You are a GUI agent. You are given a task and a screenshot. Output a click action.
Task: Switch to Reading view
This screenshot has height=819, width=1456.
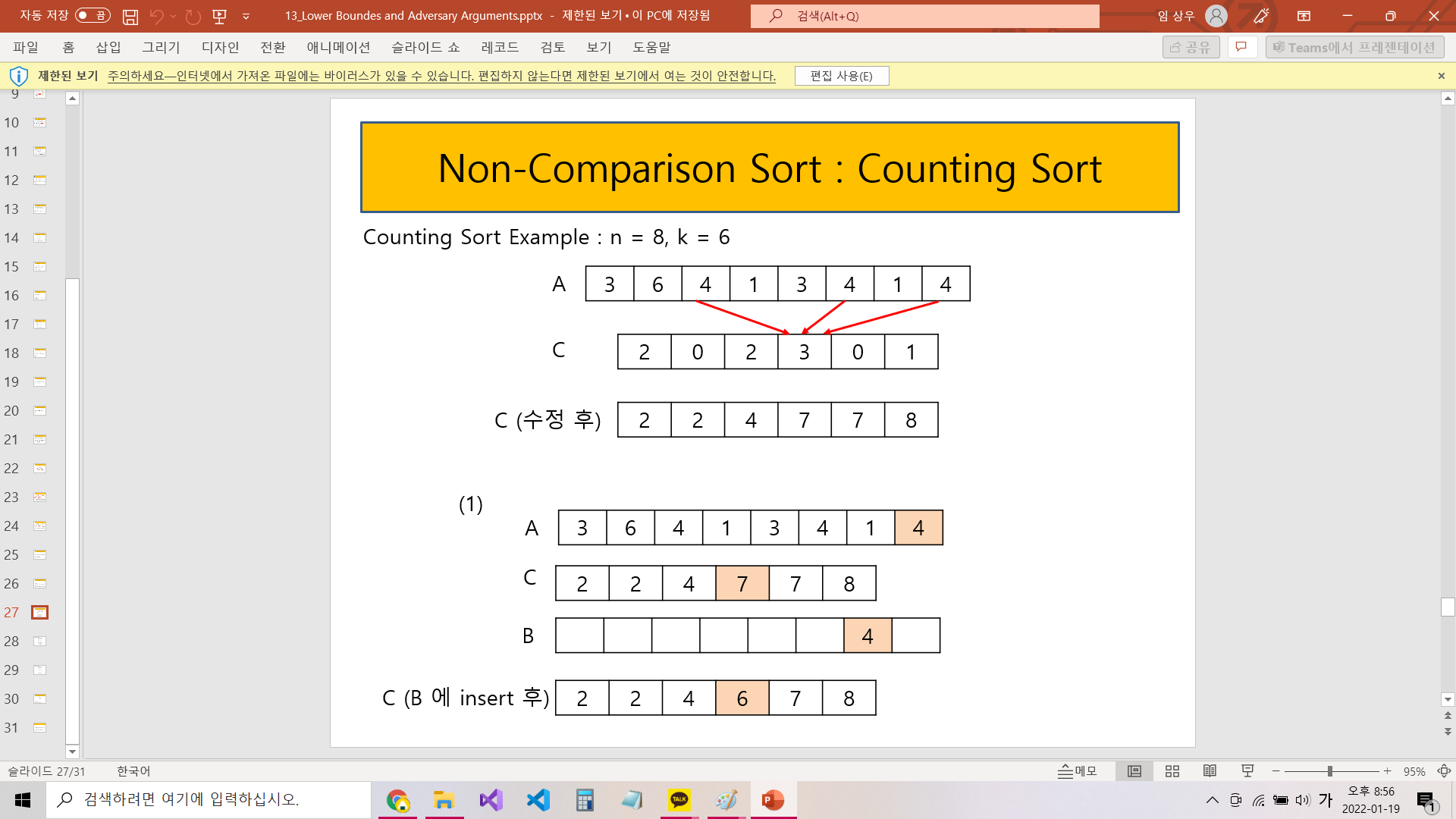click(1210, 771)
